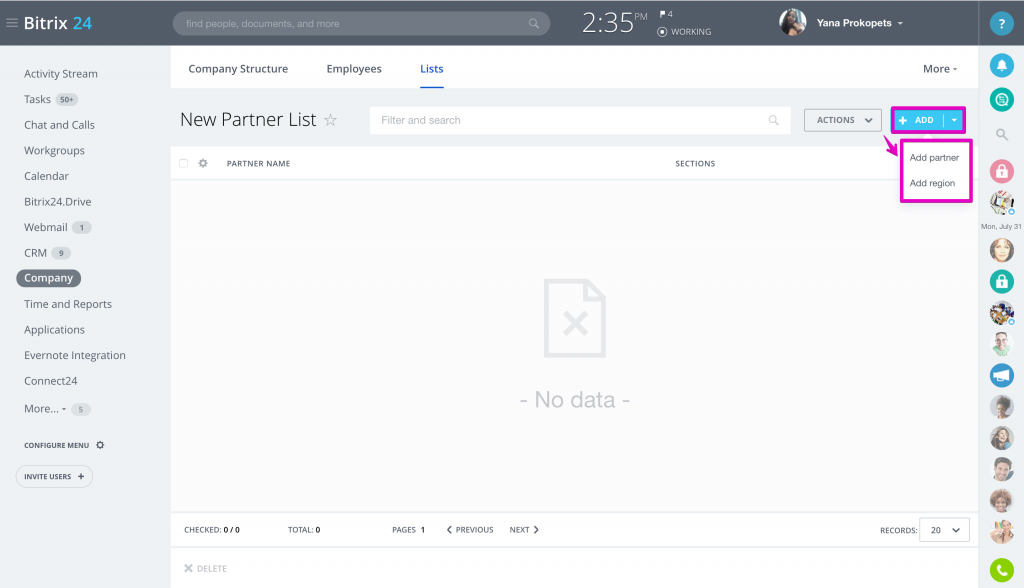
Task: Open Connect24 in left menu
Action: (x=50, y=380)
